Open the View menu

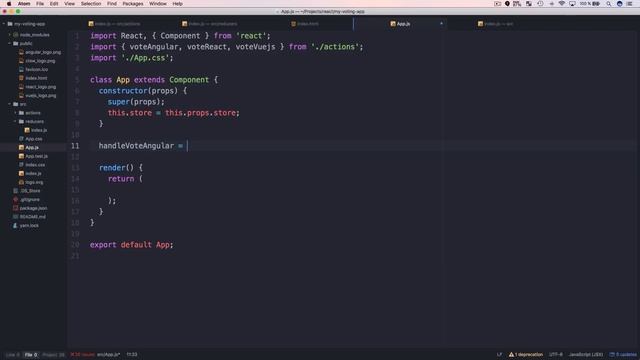pyautogui.click(x=69, y=4)
